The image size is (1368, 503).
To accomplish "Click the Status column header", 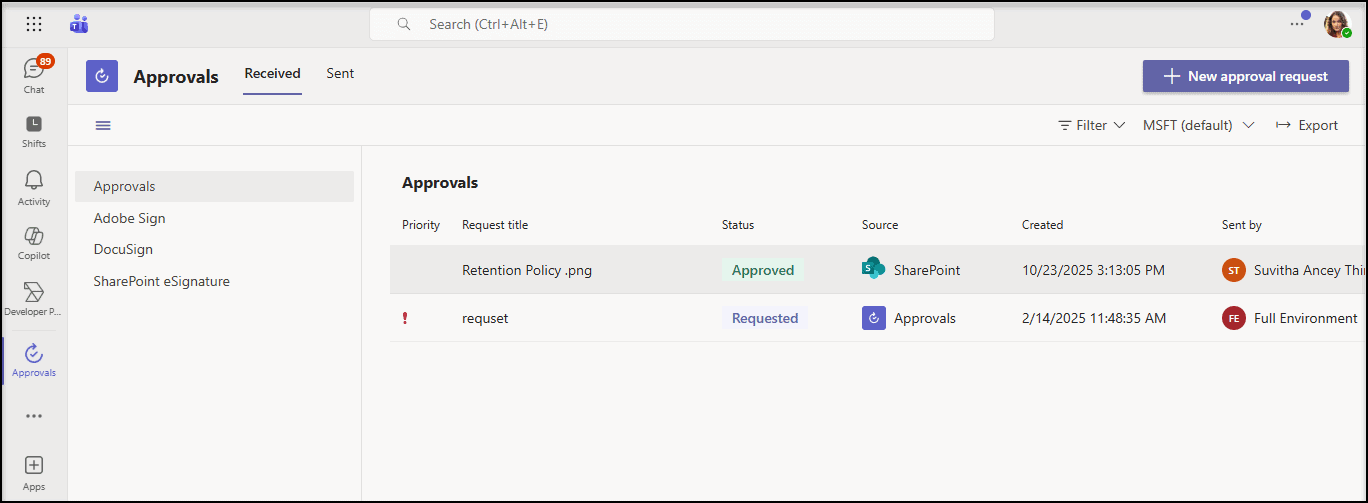I will pyautogui.click(x=738, y=225).
